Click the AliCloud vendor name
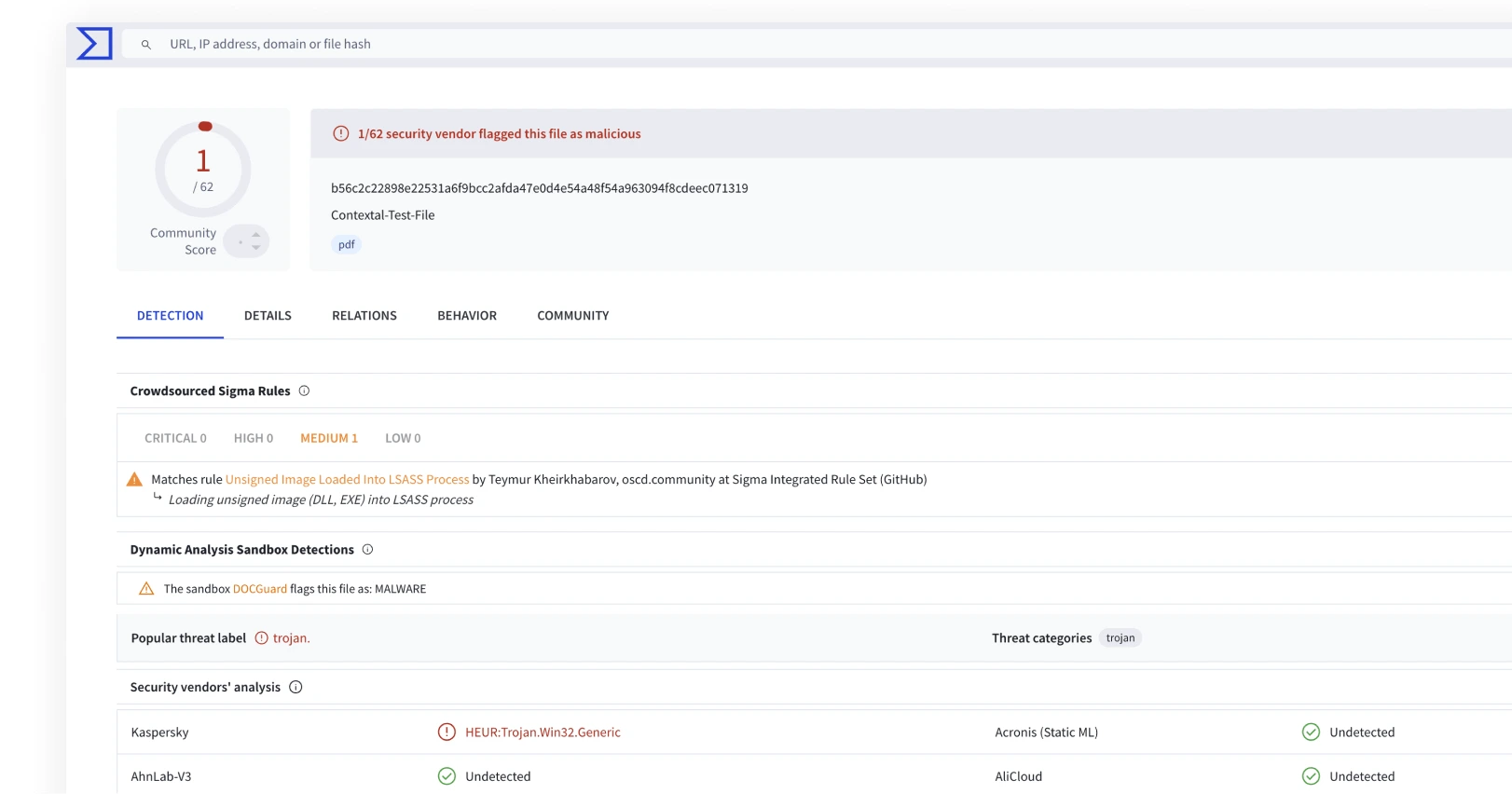The width and height of the screenshot is (1512, 794). coord(1019,776)
